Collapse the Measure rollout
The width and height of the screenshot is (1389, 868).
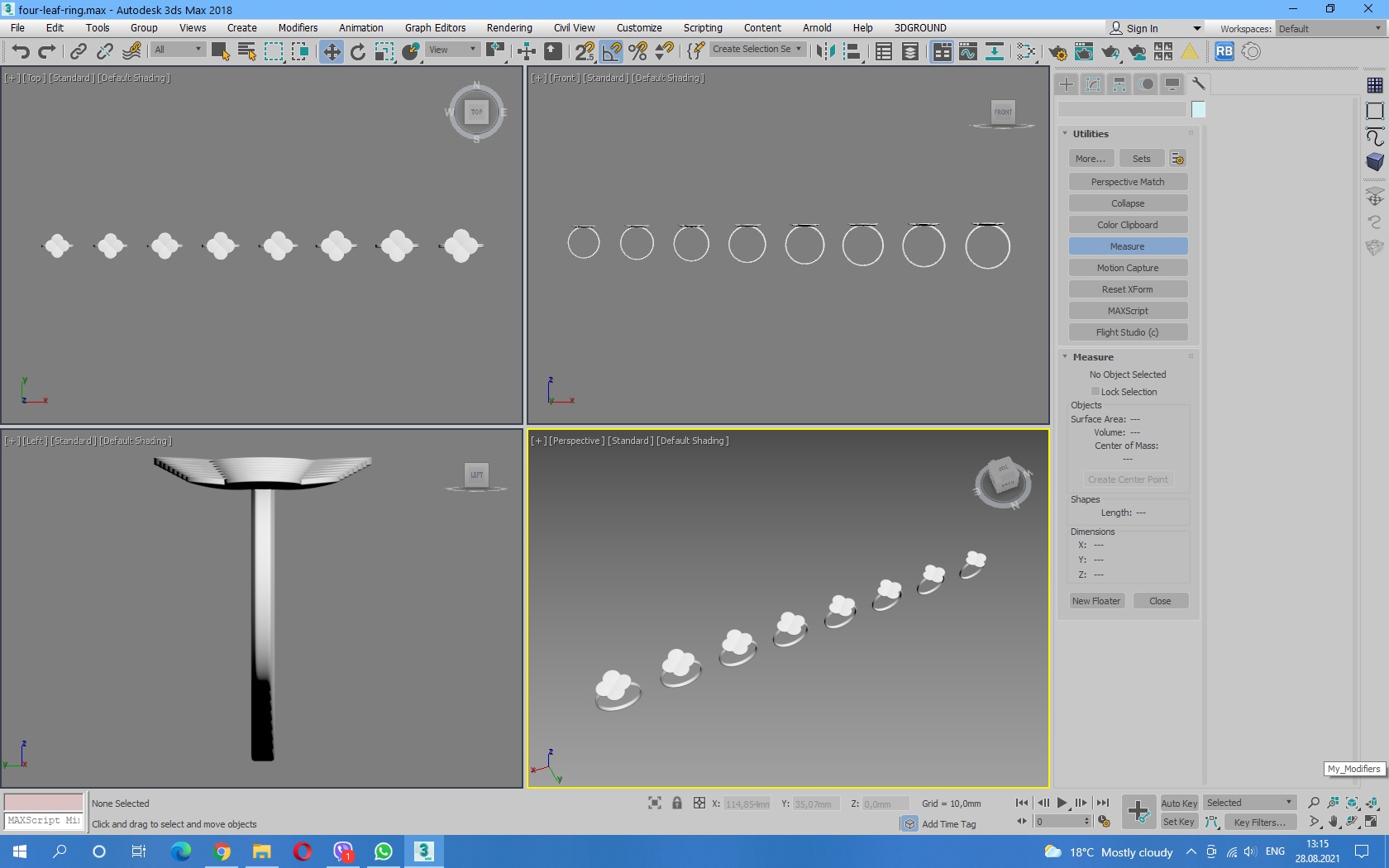click(x=1093, y=357)
